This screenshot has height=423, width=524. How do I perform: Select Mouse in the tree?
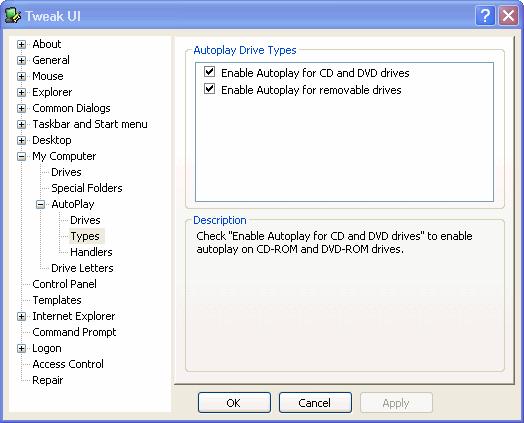coord(48,76)
